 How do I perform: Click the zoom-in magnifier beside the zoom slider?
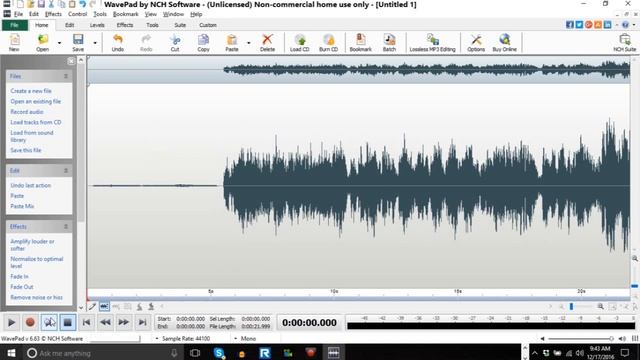(600, 306)
